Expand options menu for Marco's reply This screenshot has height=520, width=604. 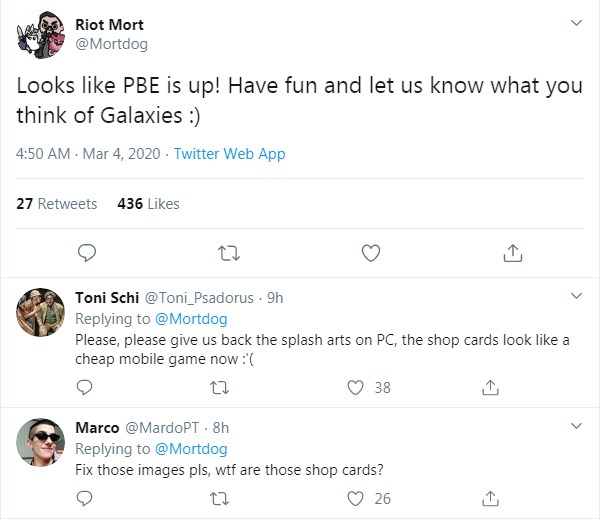[576, 427]
